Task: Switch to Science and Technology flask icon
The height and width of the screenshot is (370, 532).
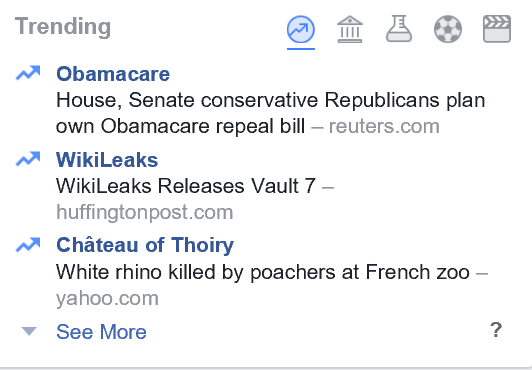Action: (x=399, y=29)
